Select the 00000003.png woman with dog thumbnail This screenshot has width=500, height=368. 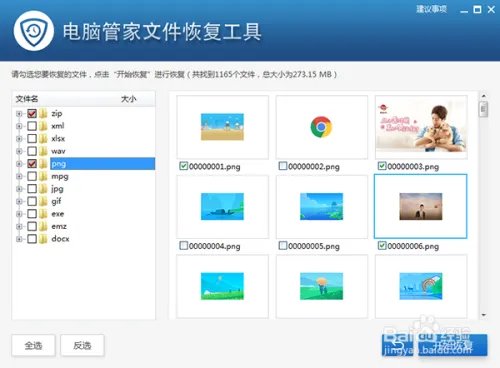tap(421, 127)
